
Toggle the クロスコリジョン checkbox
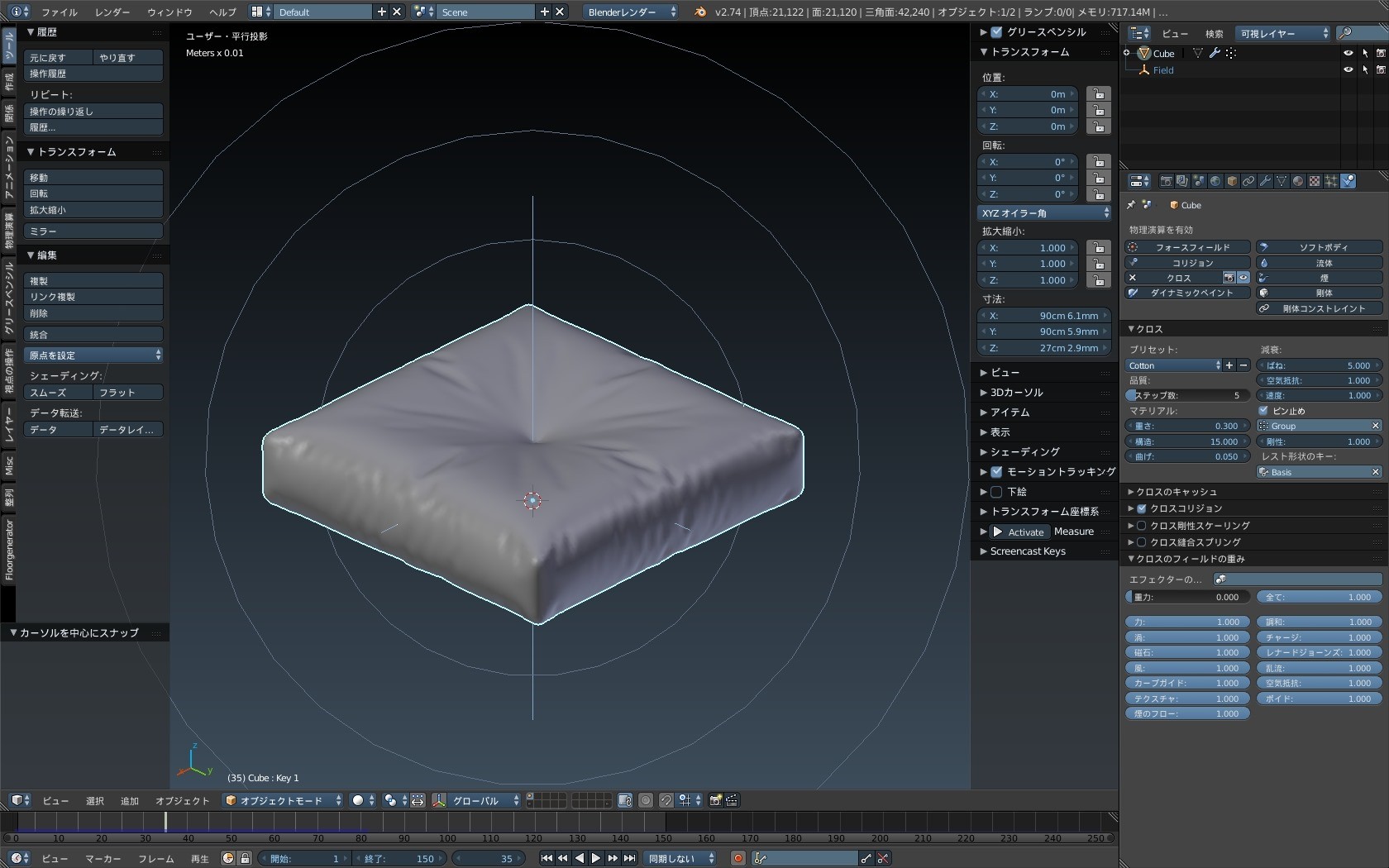click(1142, 508)
